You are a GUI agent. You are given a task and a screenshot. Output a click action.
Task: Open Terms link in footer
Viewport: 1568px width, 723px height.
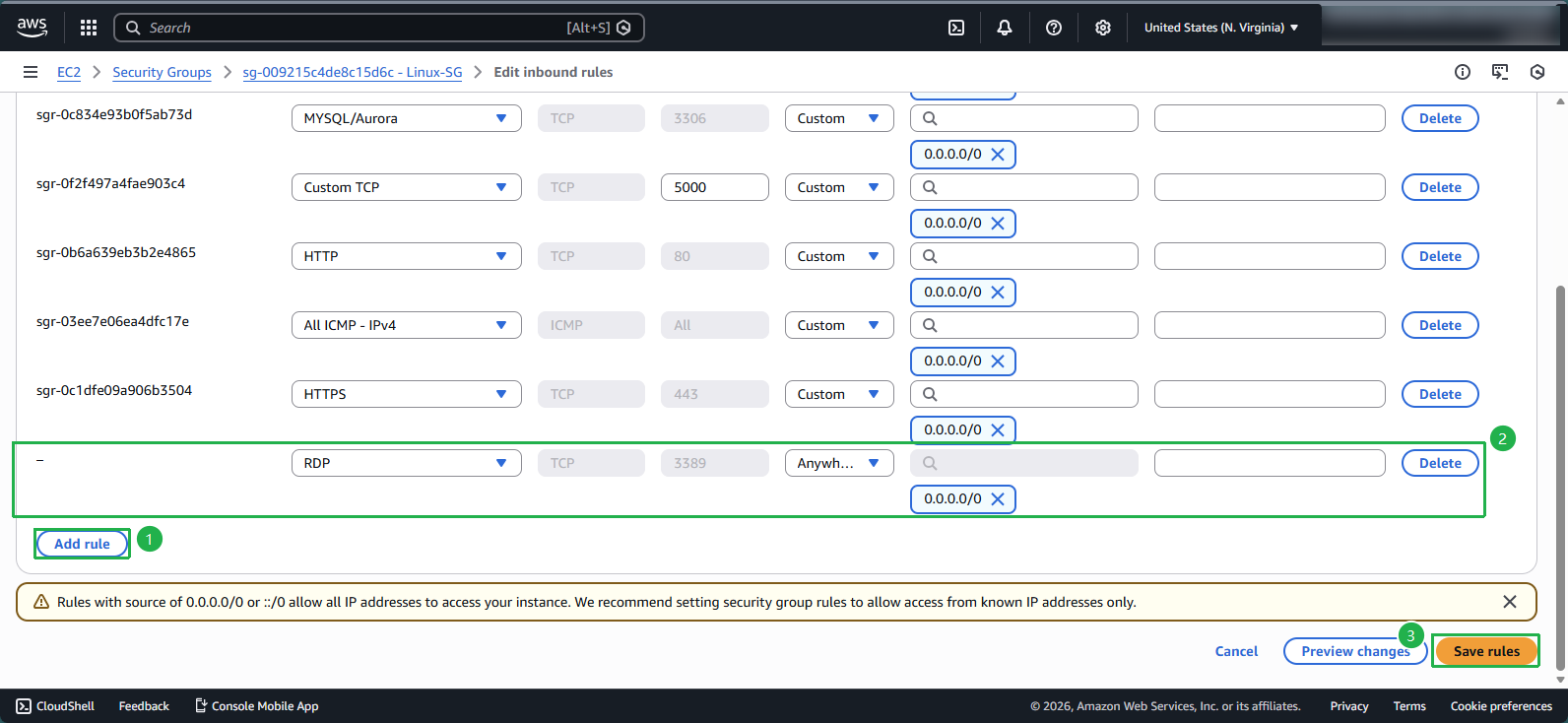click(x=1409, y=706)
